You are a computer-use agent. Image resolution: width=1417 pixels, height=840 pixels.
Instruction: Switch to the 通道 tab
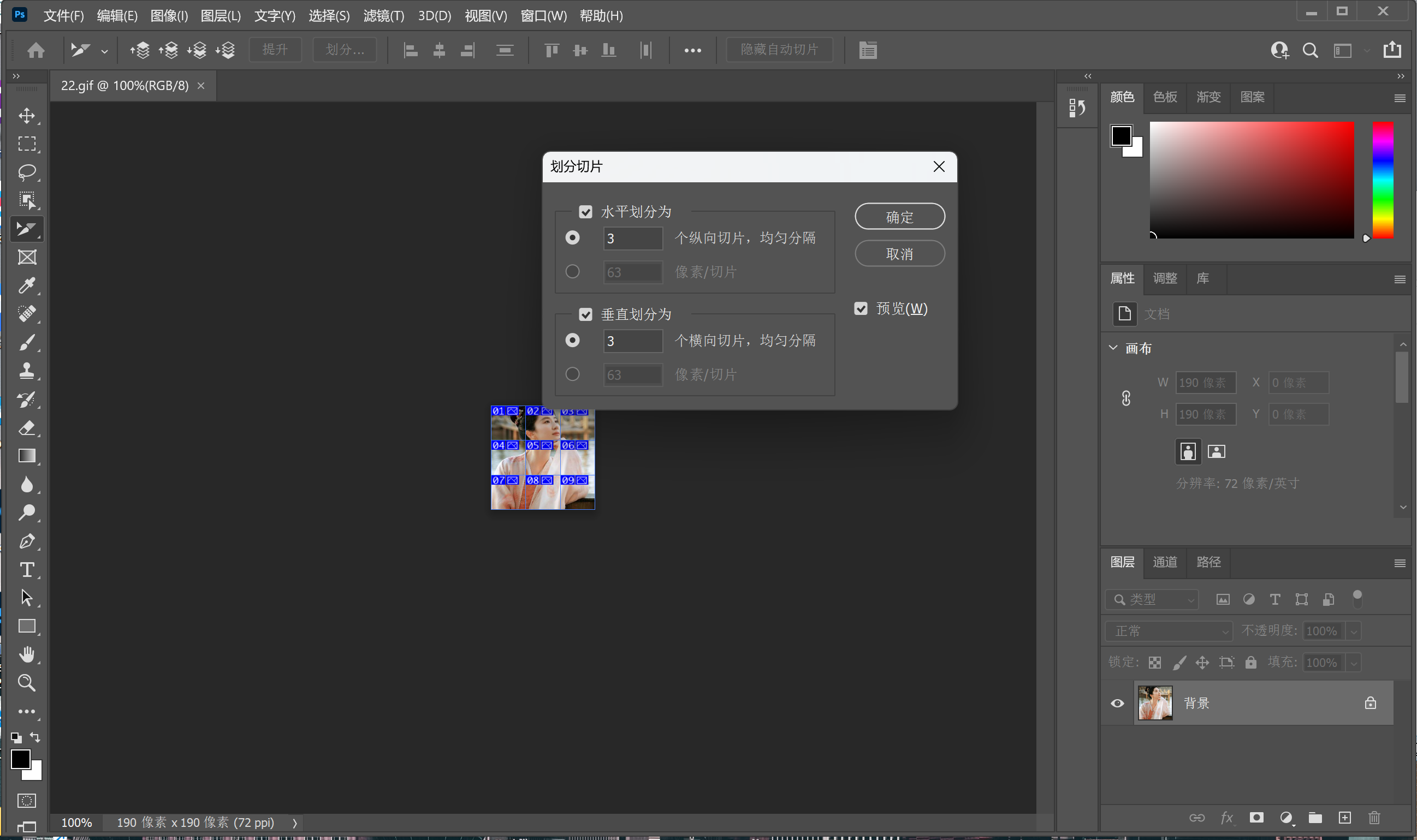point(1165,562)
